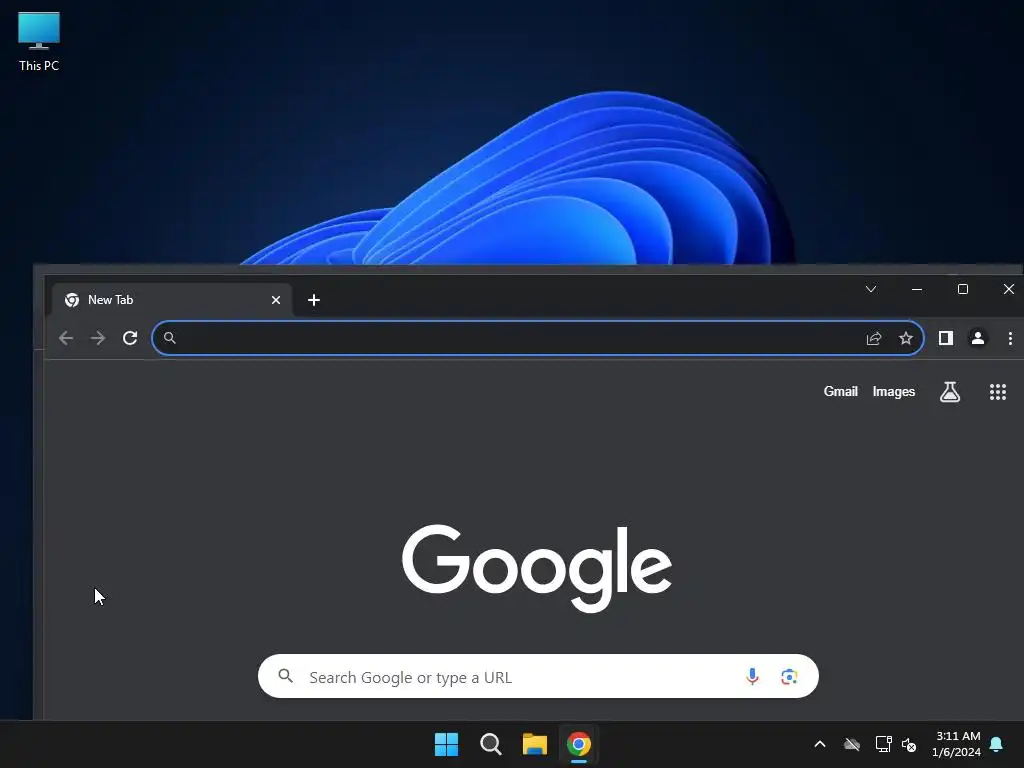Screen dimensions: 1024x768
Task: Click the magnifier icon in Google search box
Action: point(285,676)
